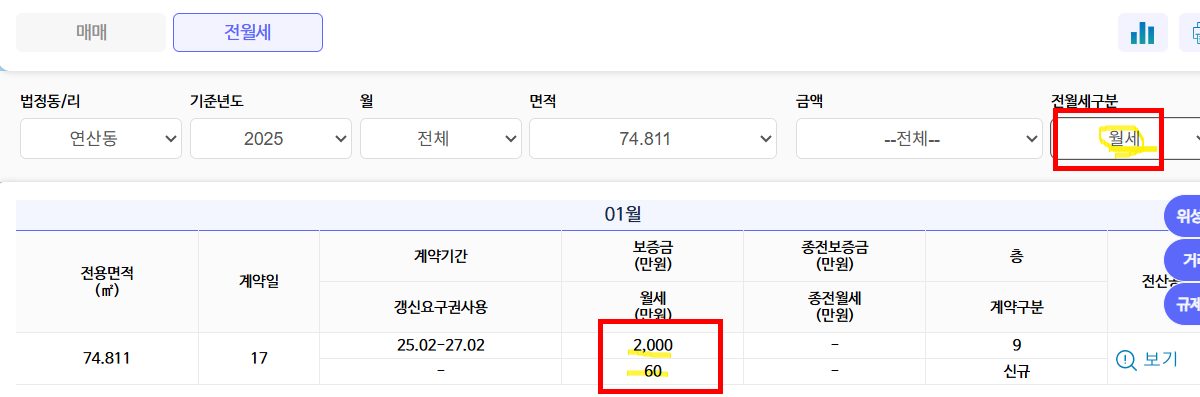This screenshot has height=397, width=1200.
Task: Click the monthly rent value 60
Action: (653, 372)
